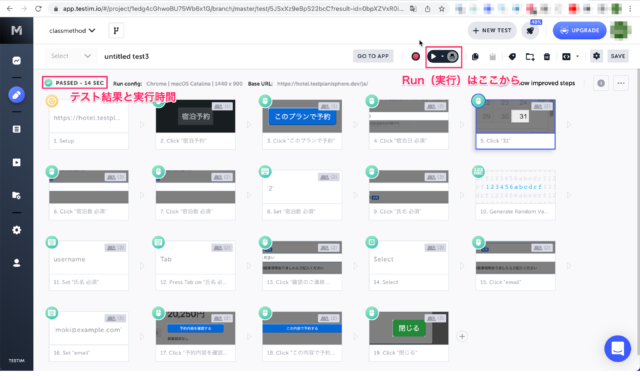The width and height of the screenshot is (640, 380).
Task: Click the trash delete icon in the toolbar
Action: tap(547, 57)
